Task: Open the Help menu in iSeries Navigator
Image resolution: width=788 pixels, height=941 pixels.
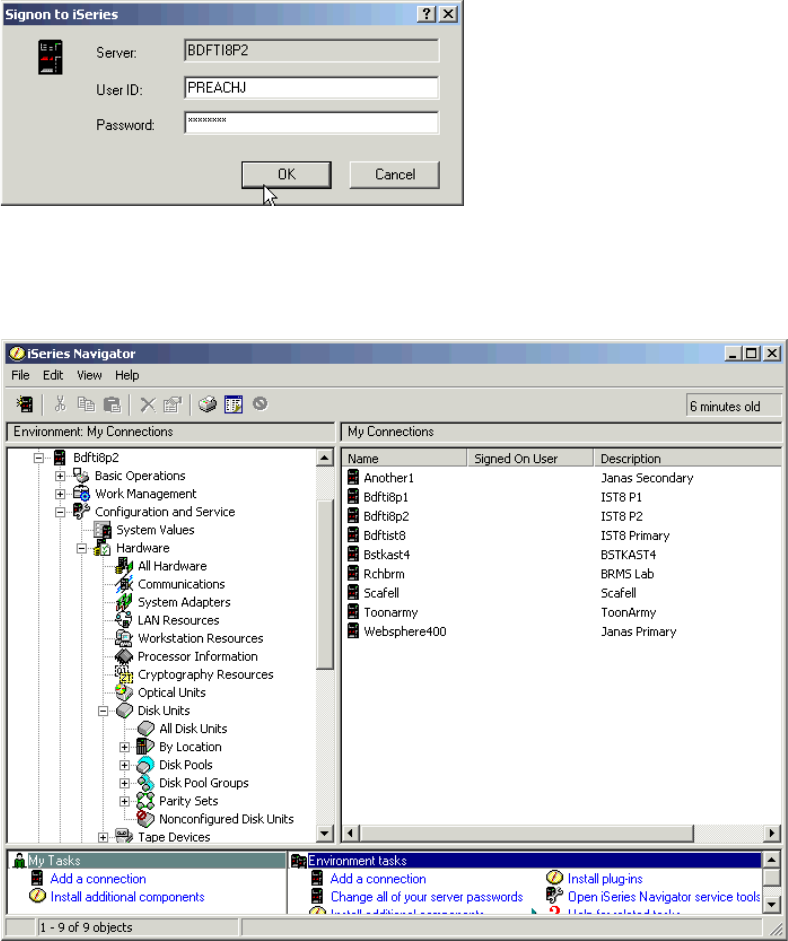Action: point(127,375)
